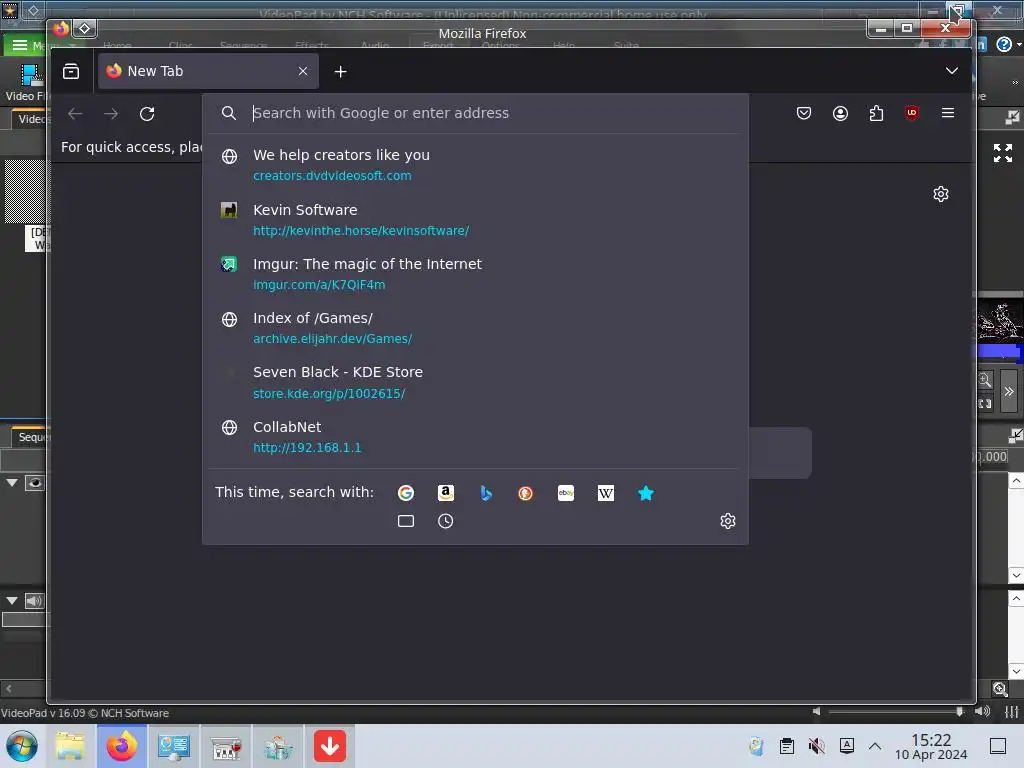The height and width of the screenshot is (768, 1024).
Task: Show hidden tray icons chevron
Action: 875,746
